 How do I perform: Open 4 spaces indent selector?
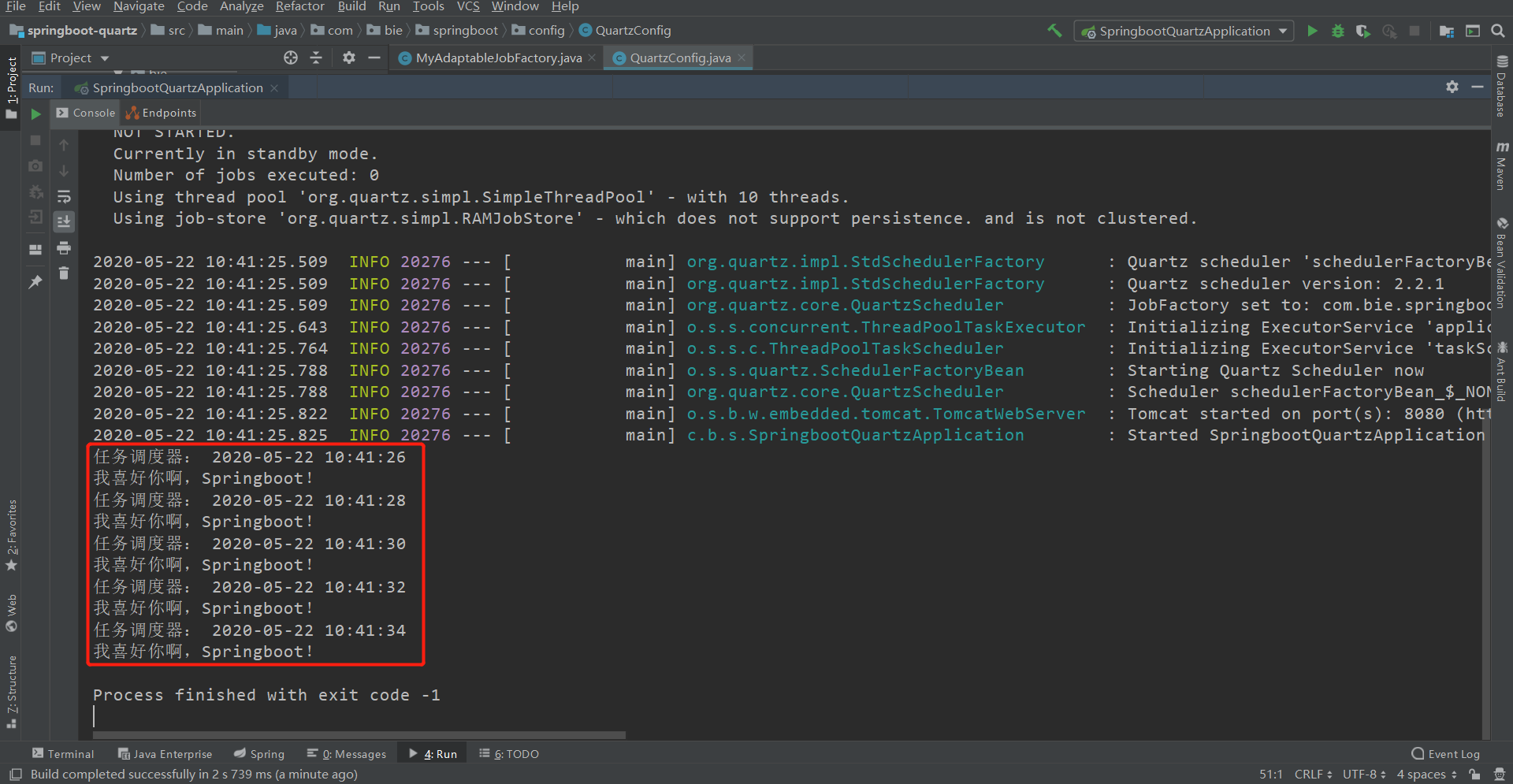pos(1426,775)
